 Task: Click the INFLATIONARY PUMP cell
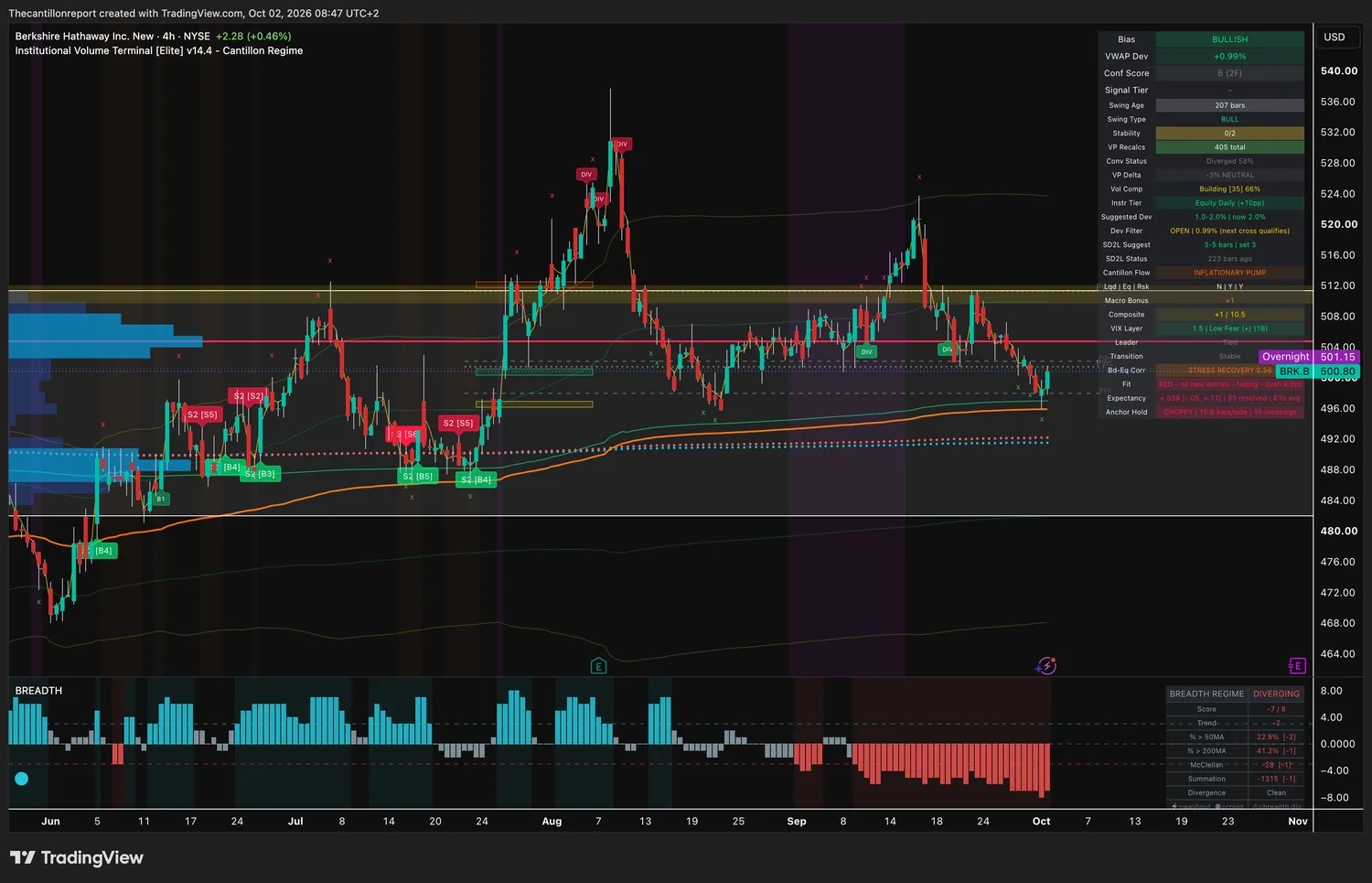[1229, 273]
